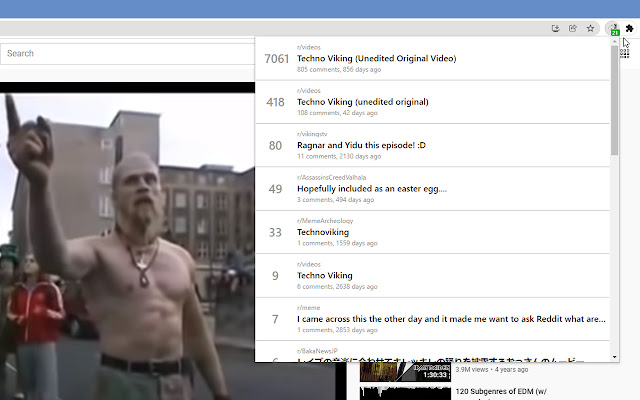Screen dimensions: 640x400
Task: Click the popup scrollbar up arrow
Action: [615, 41]
